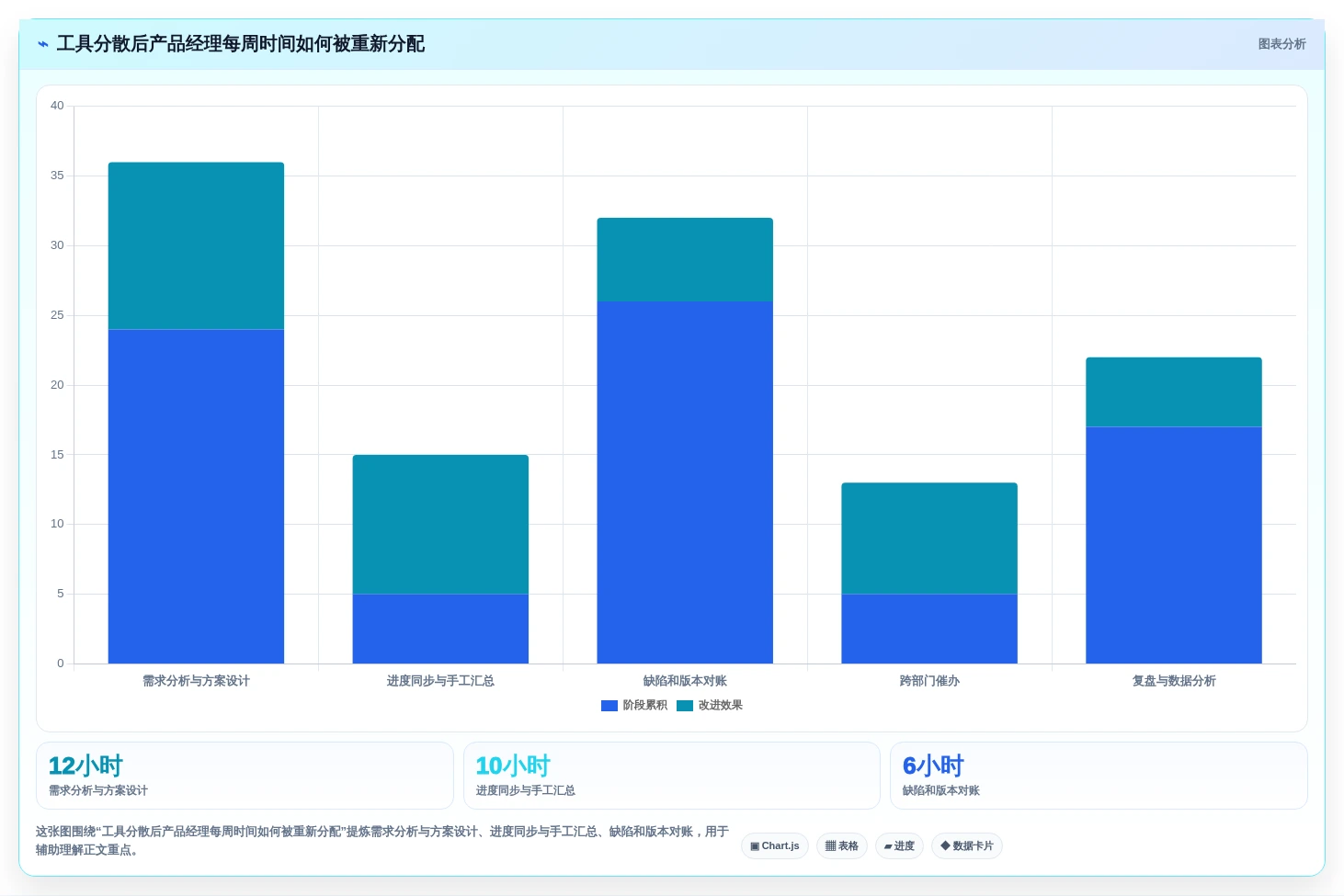Viewport: 1344px width, 896px height.
Task: Click the chart title 工具分散后产品经理每周时间如何被重新分配
Action: coord(241,44)
